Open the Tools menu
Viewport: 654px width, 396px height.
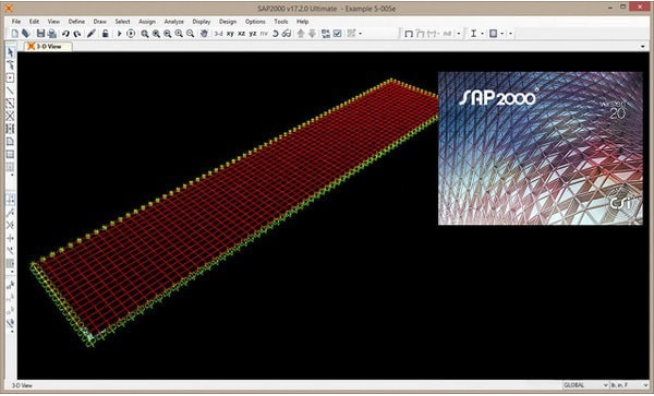(281, 21)
